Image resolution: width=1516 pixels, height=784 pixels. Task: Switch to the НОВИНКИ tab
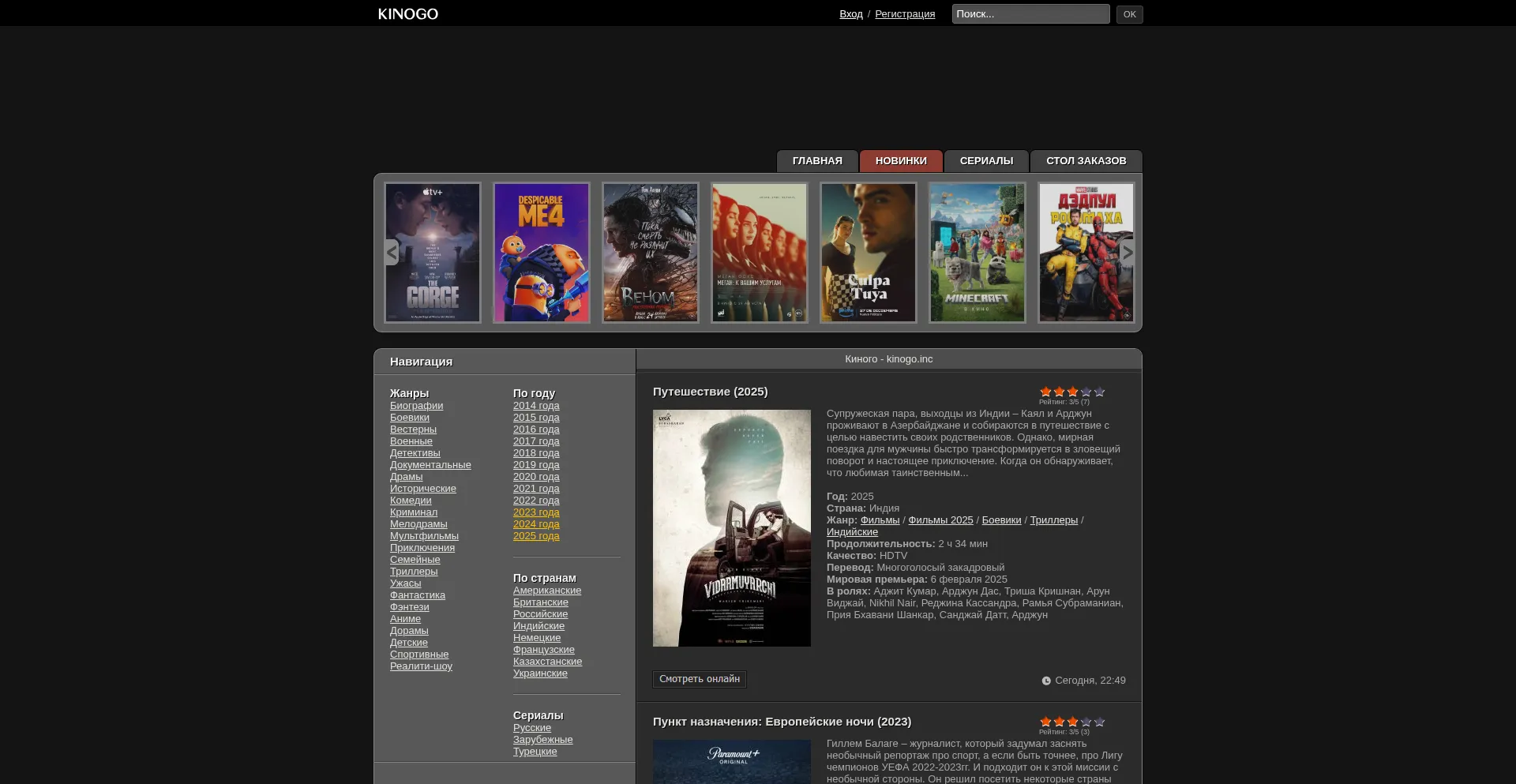click(901, 161)
